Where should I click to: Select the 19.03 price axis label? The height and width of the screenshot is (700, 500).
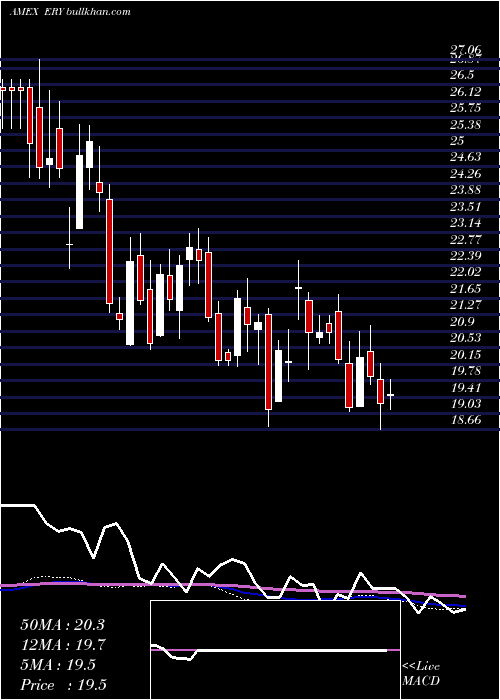click(465, 404)
